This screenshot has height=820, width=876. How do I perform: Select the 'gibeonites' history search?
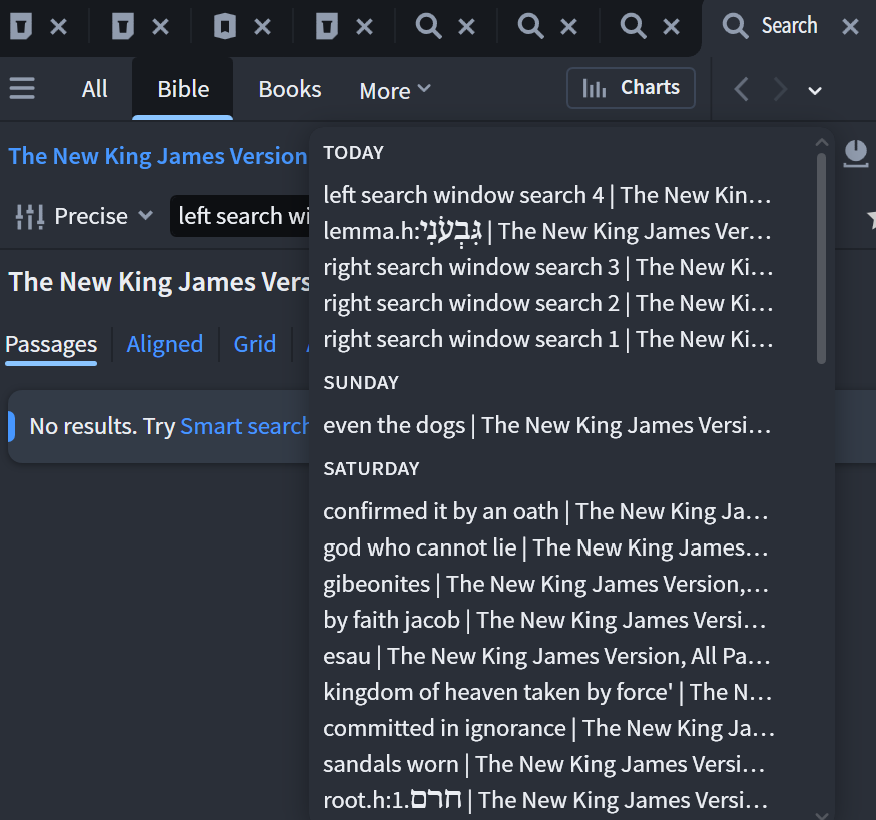pyautogui.click(x=548, y=584)
